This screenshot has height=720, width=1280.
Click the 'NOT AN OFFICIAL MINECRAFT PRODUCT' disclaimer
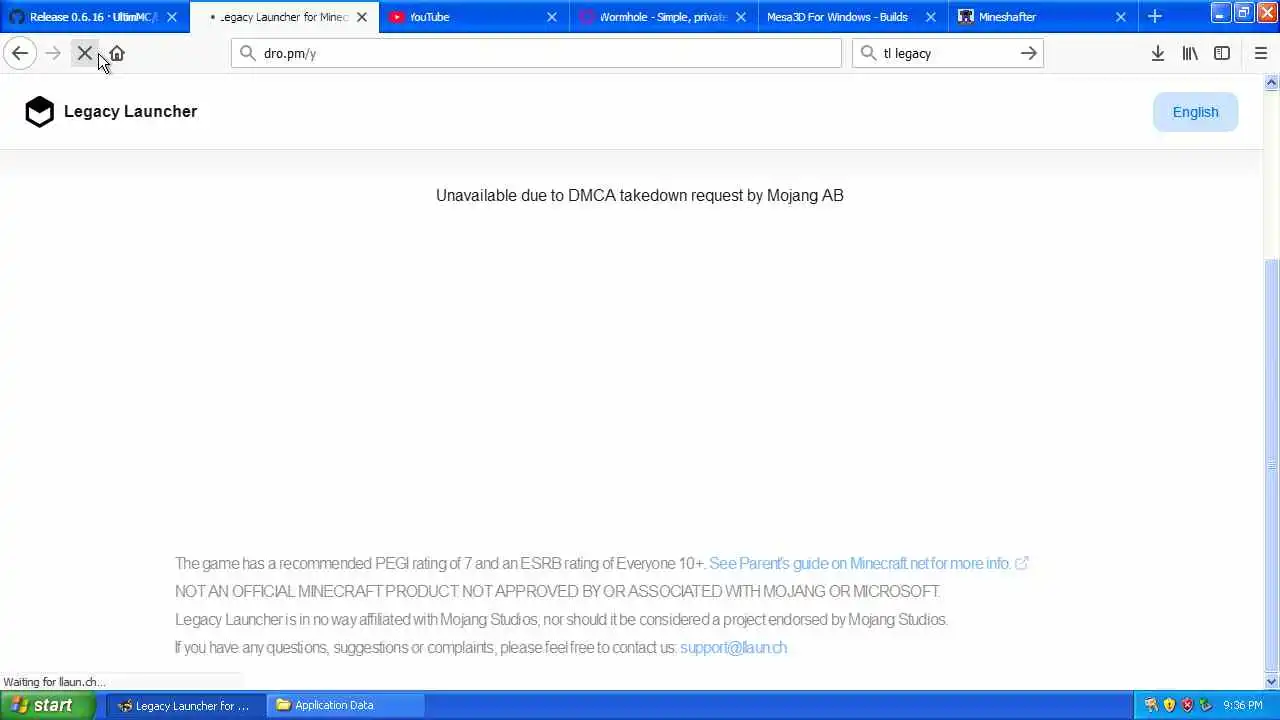(557, 591)
